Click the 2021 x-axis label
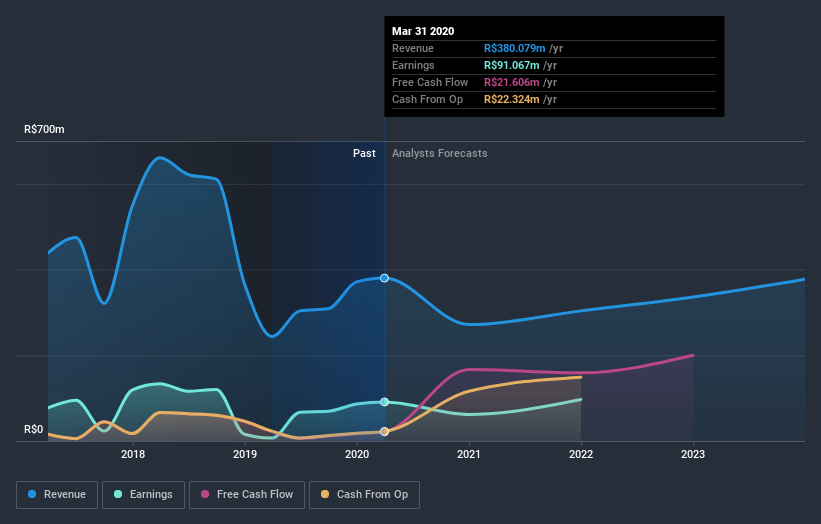Screen dimensions: 821x524 click(x=469, y=454)
